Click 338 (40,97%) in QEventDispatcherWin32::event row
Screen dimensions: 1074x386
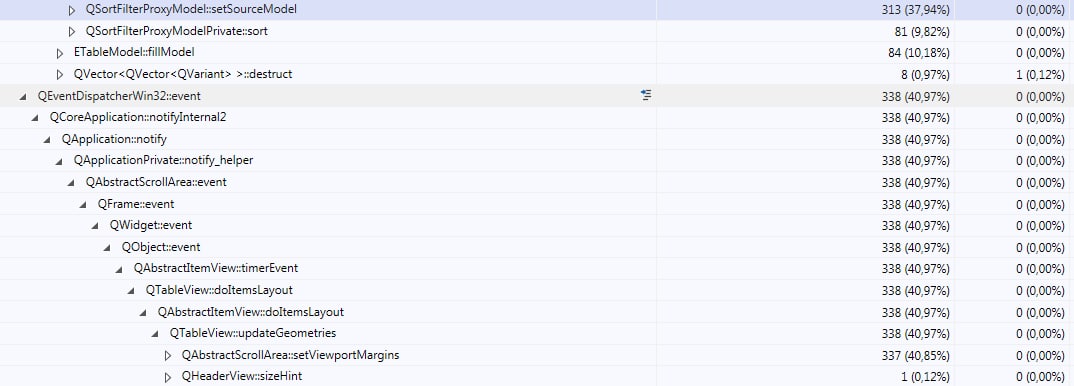(x=916, y=96)
